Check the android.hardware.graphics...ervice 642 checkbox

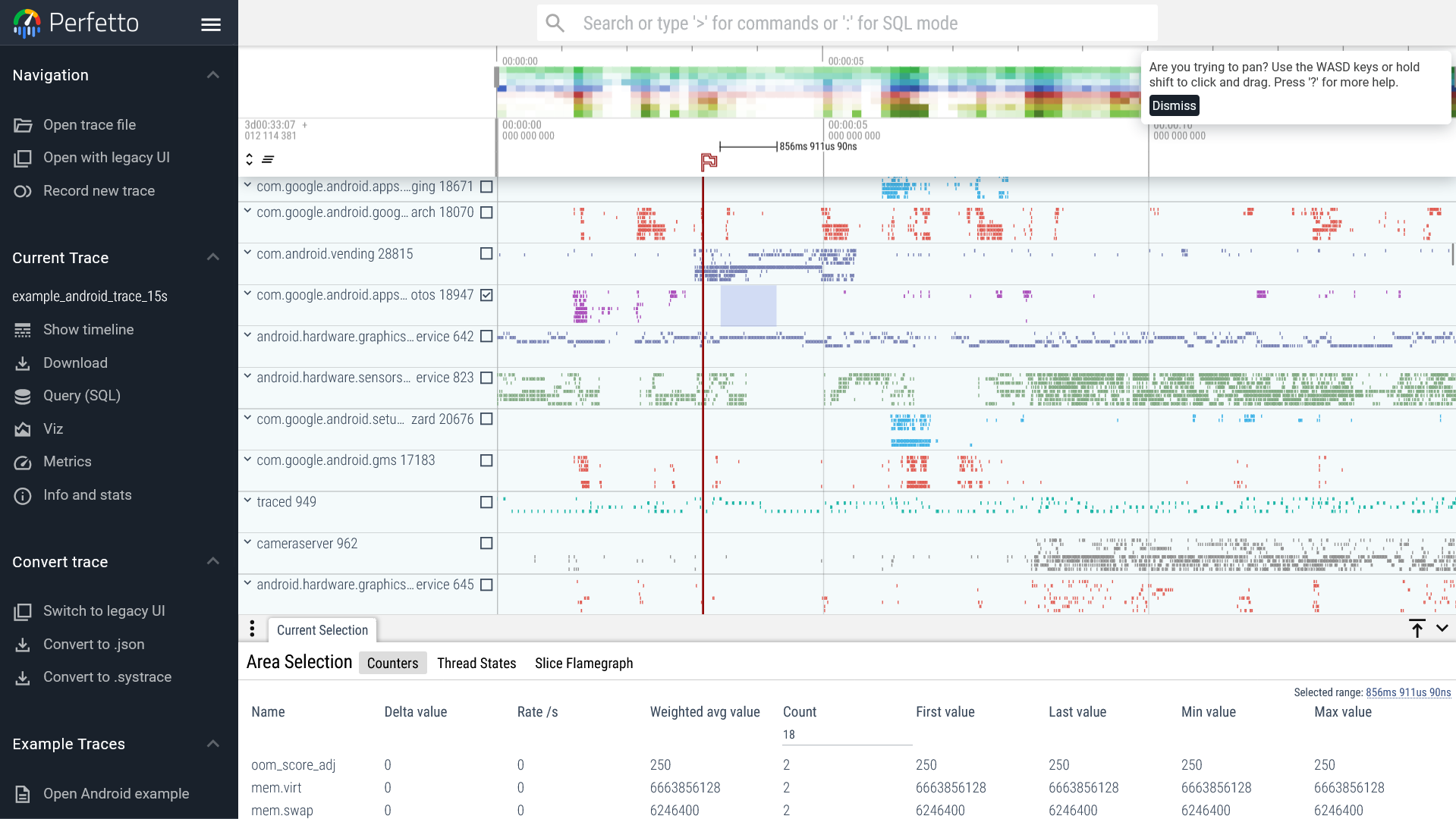tap(486, 336)
